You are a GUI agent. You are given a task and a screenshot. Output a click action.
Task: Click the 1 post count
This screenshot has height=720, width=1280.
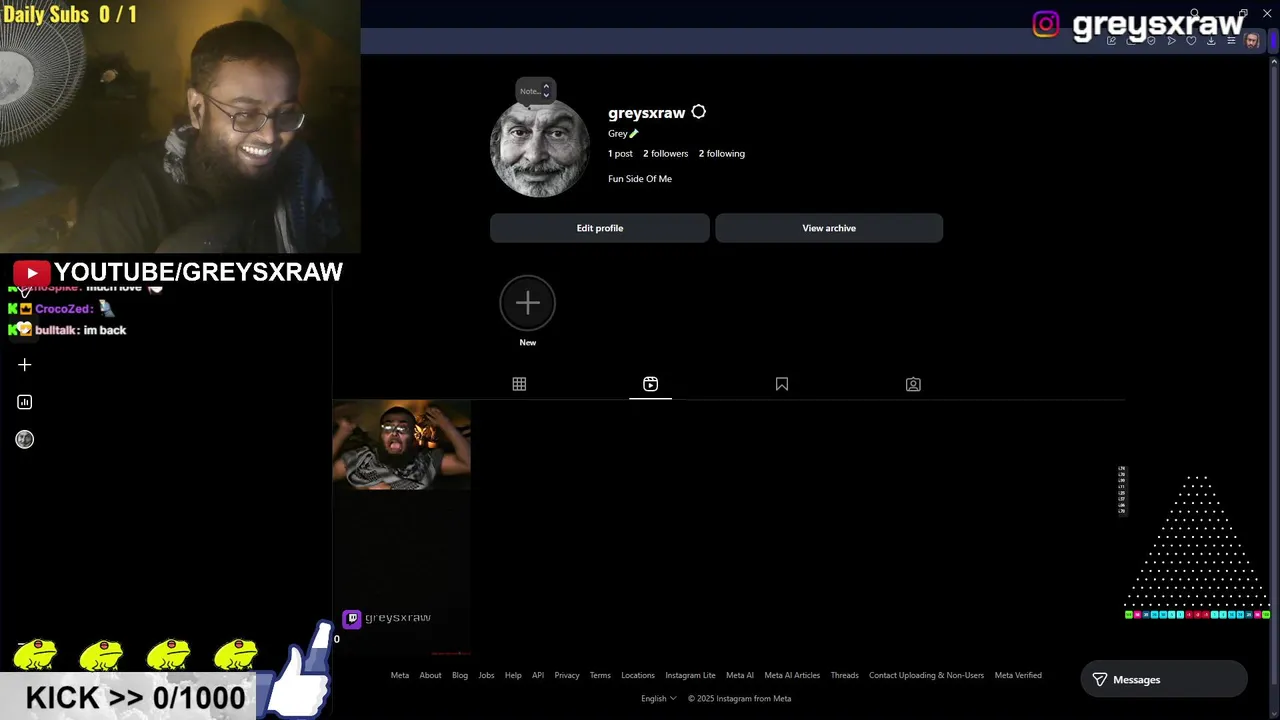pyautogui.click(x=620, y=153)
